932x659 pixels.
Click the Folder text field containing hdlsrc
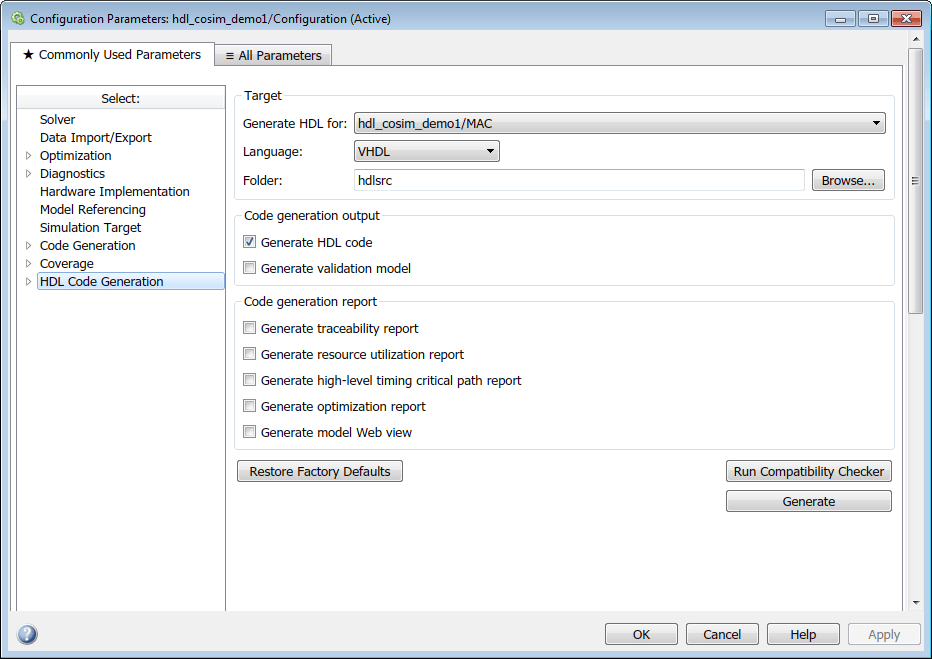pos(579,180)
